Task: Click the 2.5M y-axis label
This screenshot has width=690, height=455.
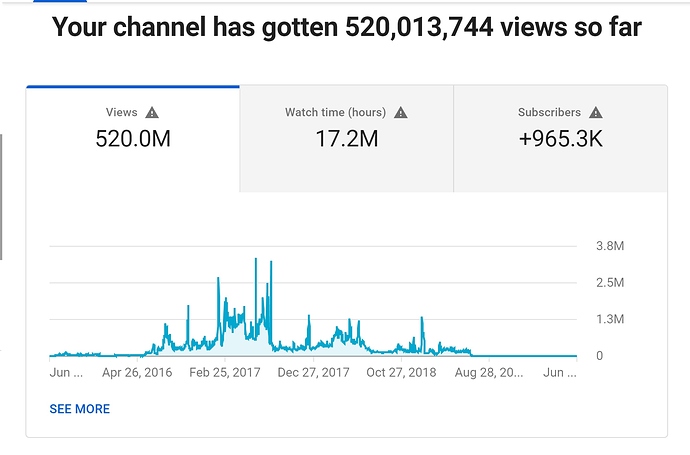Action: tap(610, 283)
